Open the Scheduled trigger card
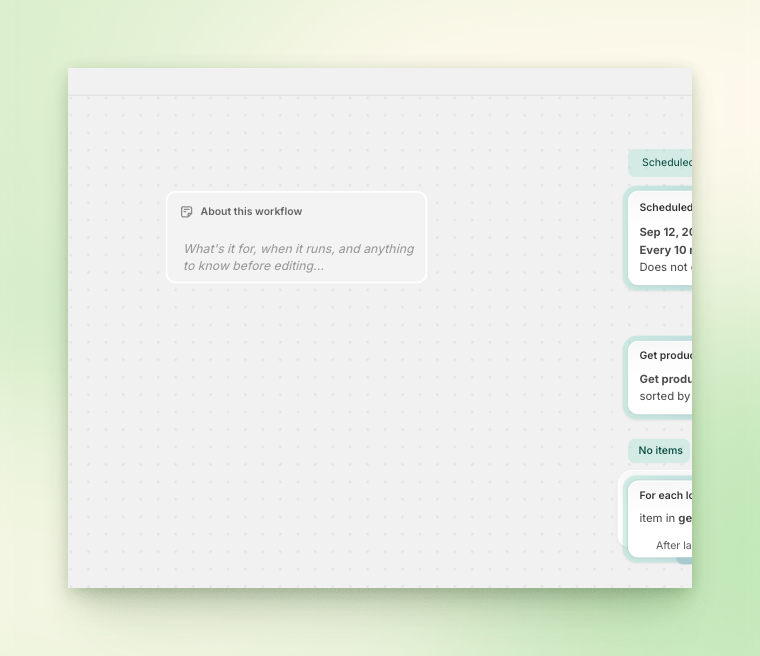The image size is (760, 656). point(660,238)
